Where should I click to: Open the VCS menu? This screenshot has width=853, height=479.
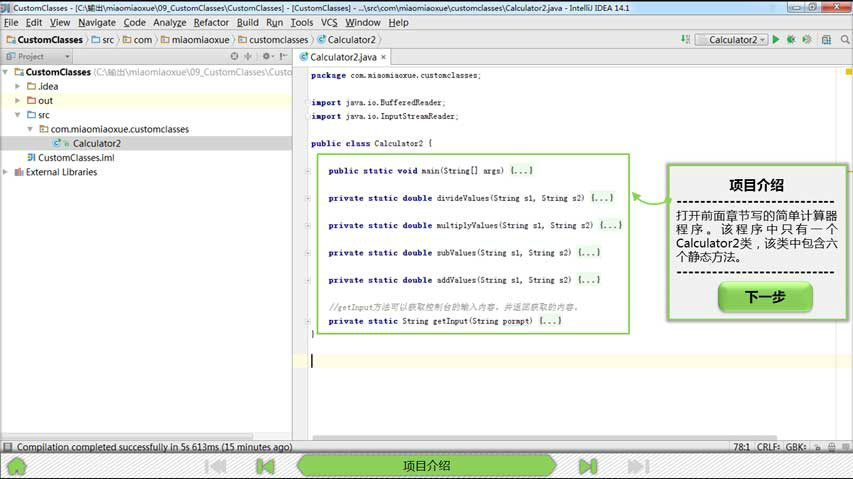pyautogui.click(x=329, y=22)
